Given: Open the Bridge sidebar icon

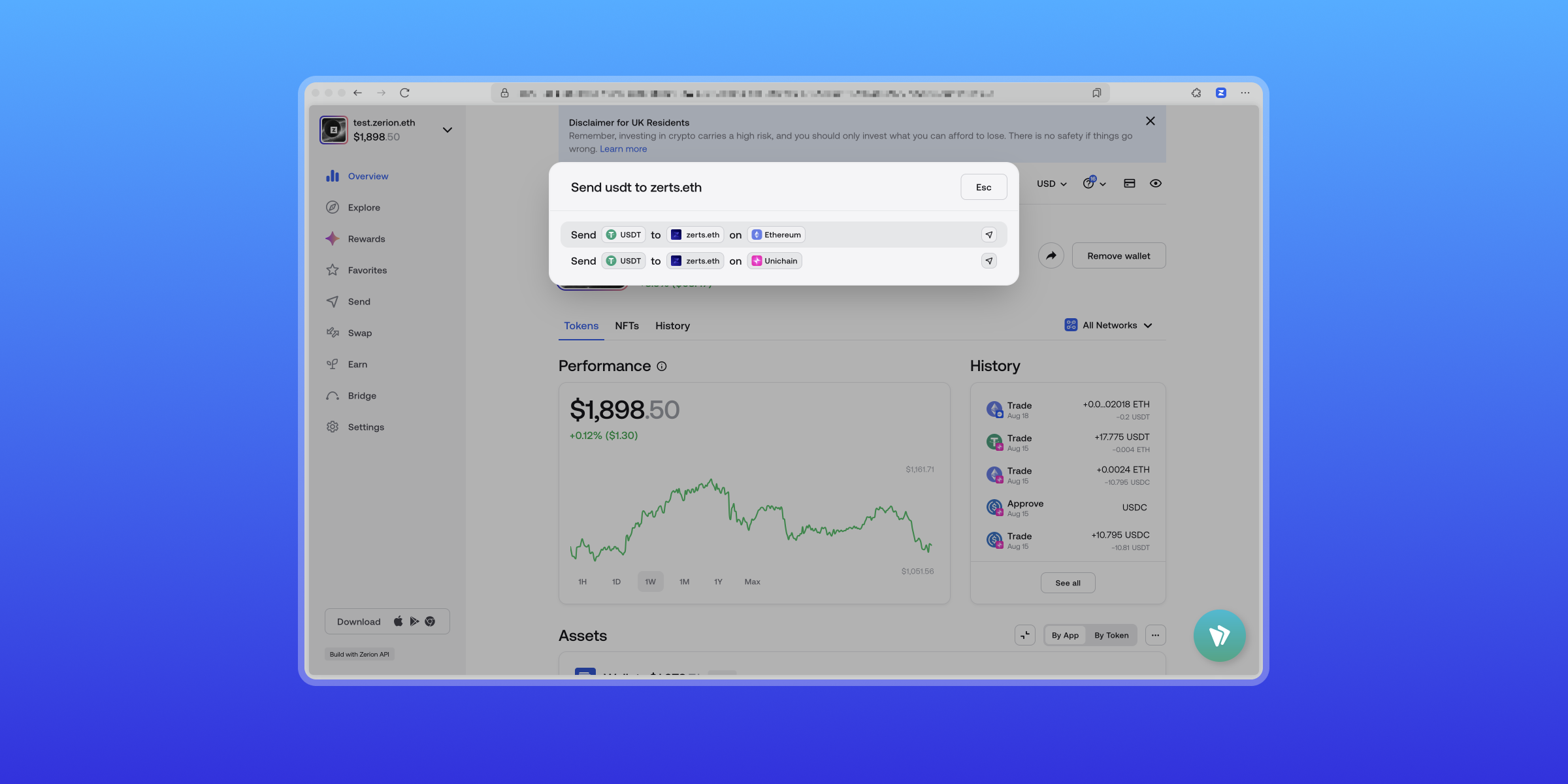Looking at the screenshot, I should pyautogui.click(x=333, y=396).
